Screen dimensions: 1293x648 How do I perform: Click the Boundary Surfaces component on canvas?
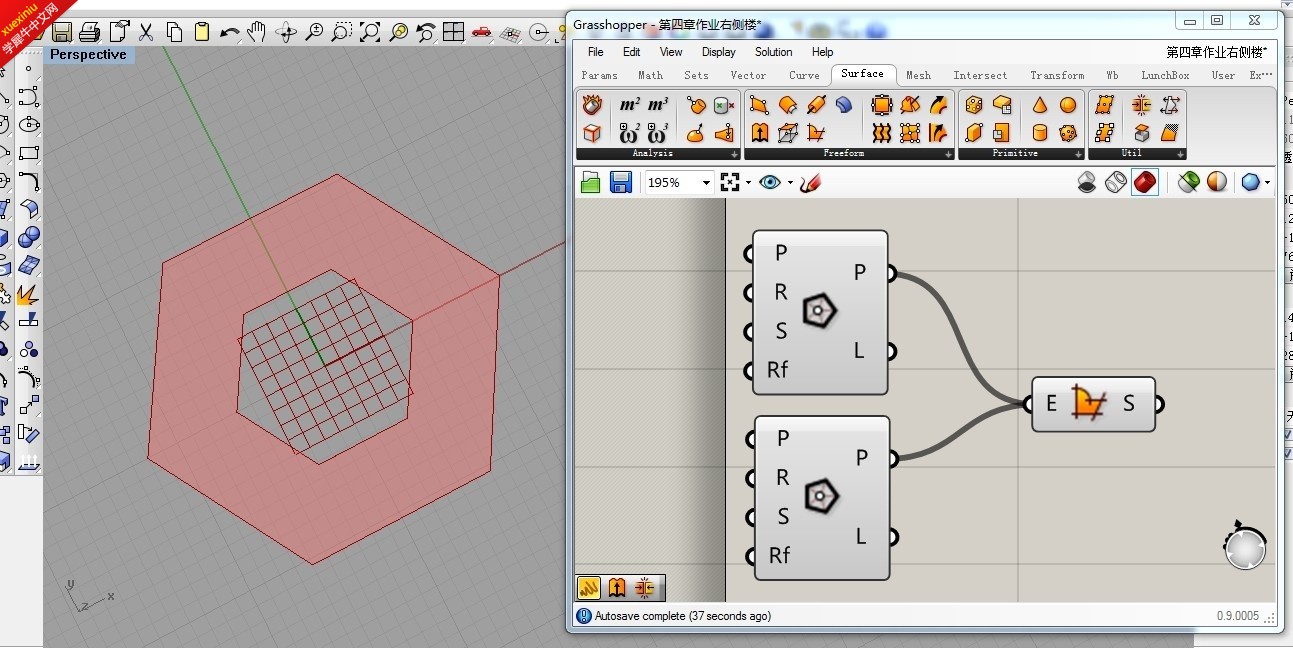pyautogui.click(x=1093, y=404)
